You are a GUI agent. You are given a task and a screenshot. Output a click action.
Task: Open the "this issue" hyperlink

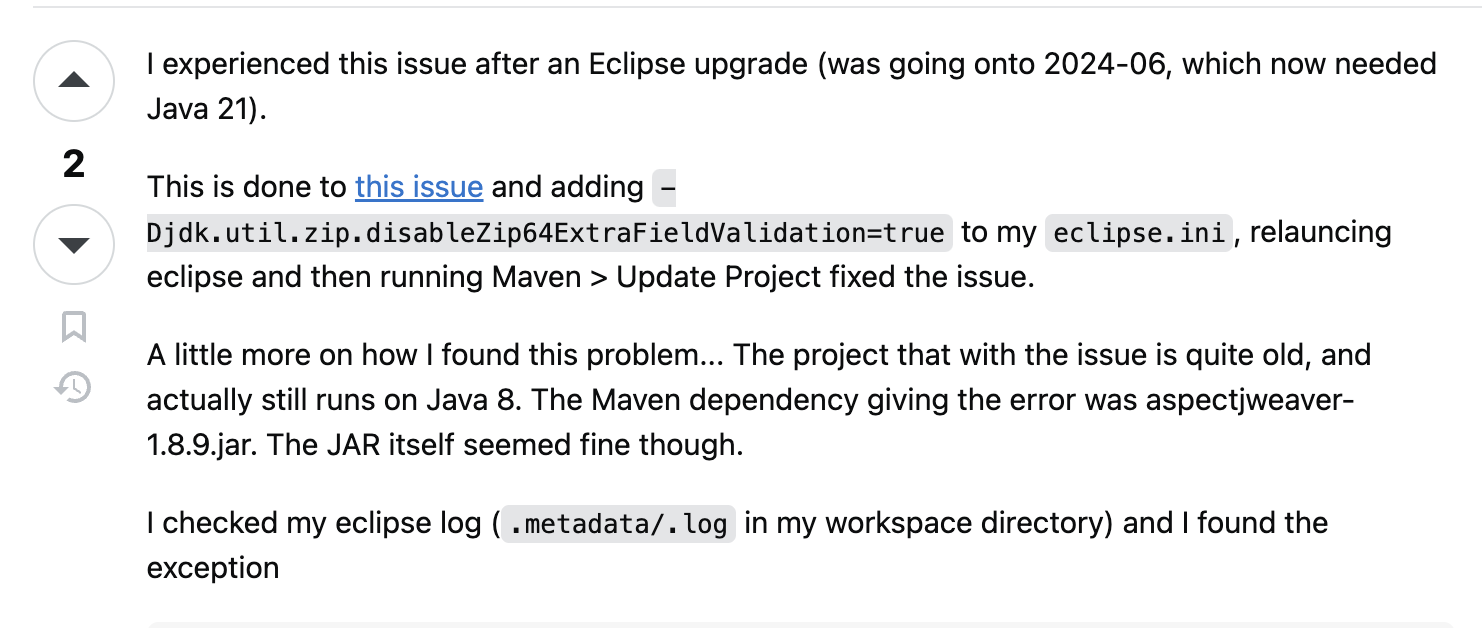coord(419,187)
